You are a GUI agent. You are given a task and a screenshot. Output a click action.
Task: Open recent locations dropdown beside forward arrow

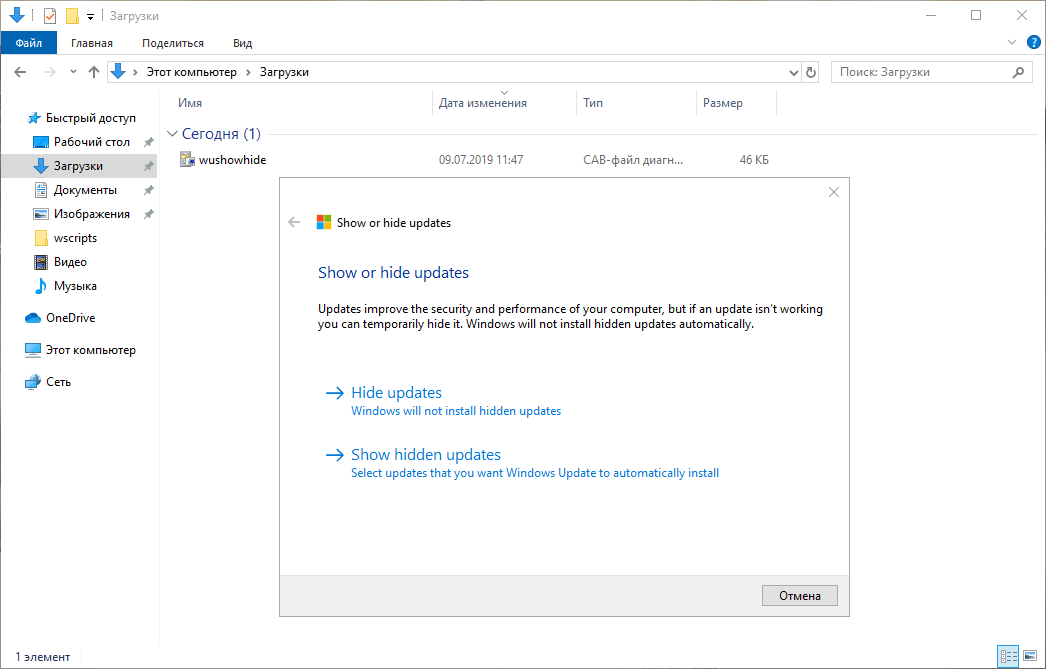coord(72,72)
